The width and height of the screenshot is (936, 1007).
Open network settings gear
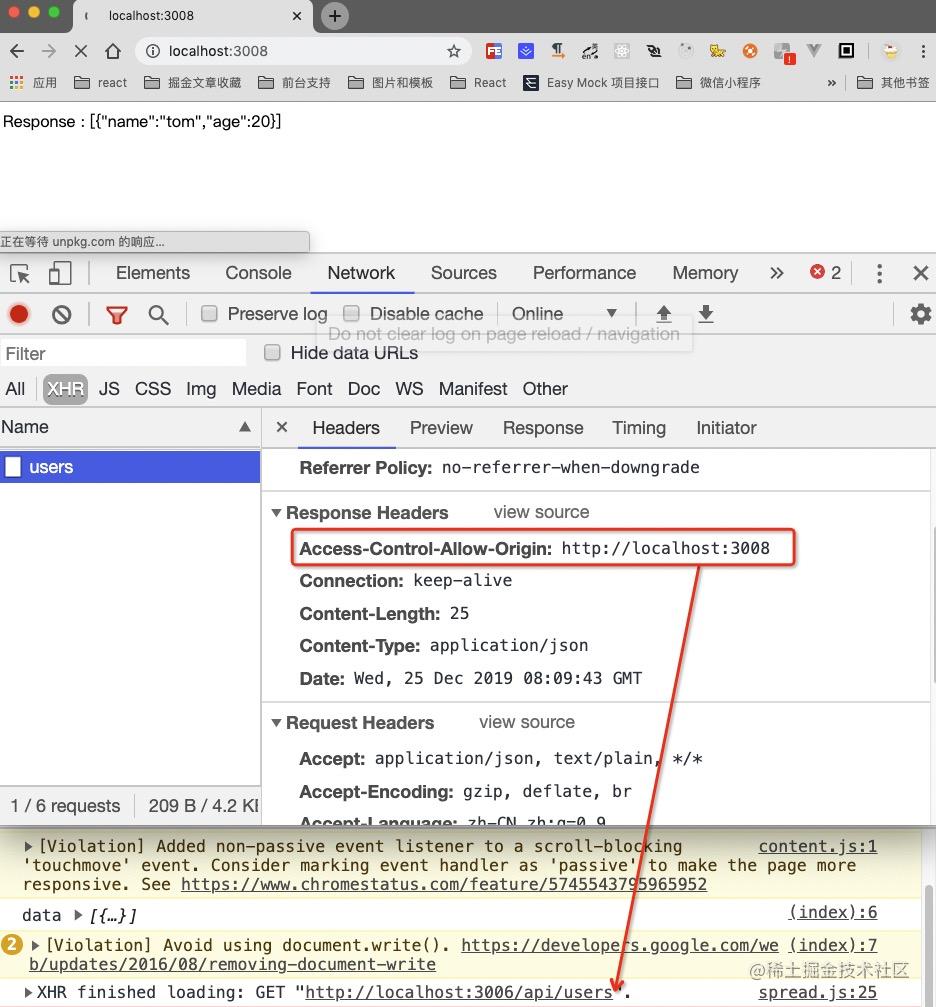pos(921,314)
